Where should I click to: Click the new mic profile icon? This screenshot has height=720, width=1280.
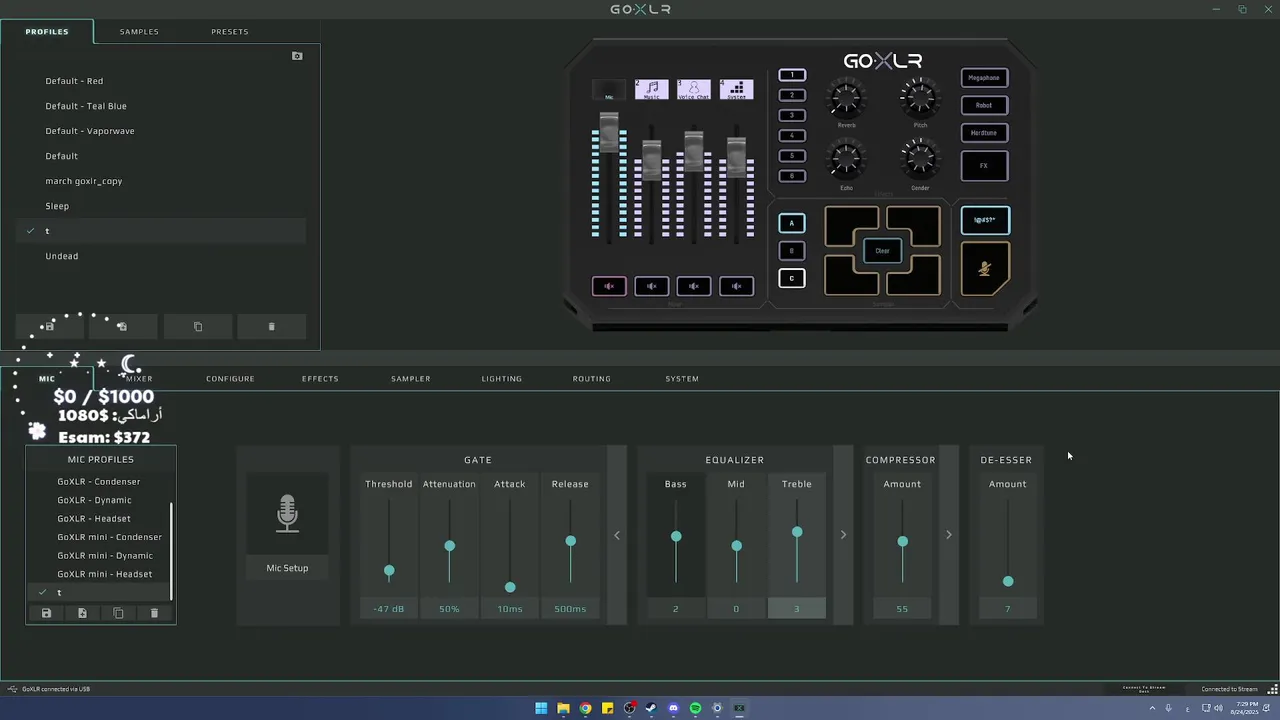point(82,613)
